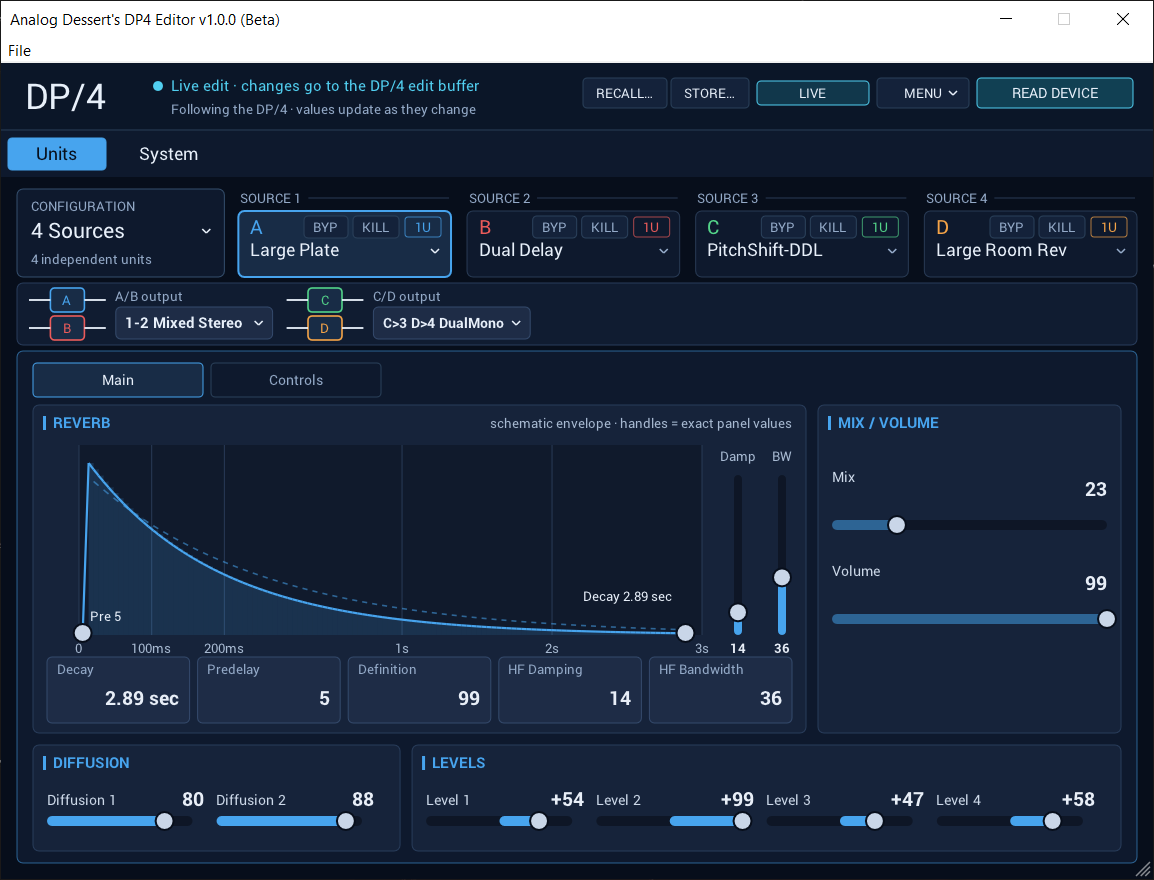Click the Predelay value box

tap(269, 690)
